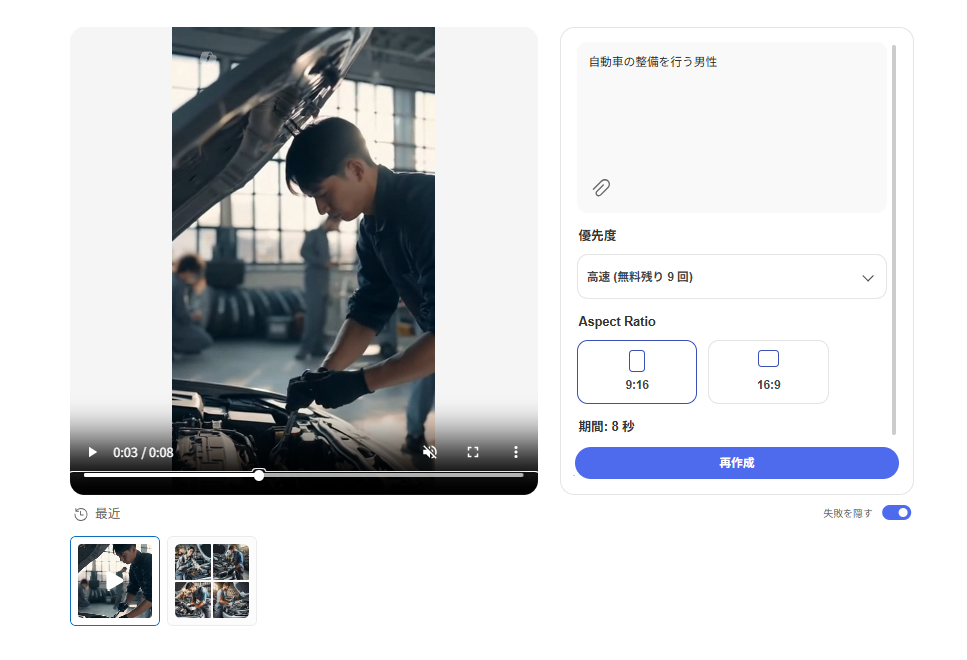Open the 優先度 priority dropdown
This screenshot has height=660, width=967.
731,276
